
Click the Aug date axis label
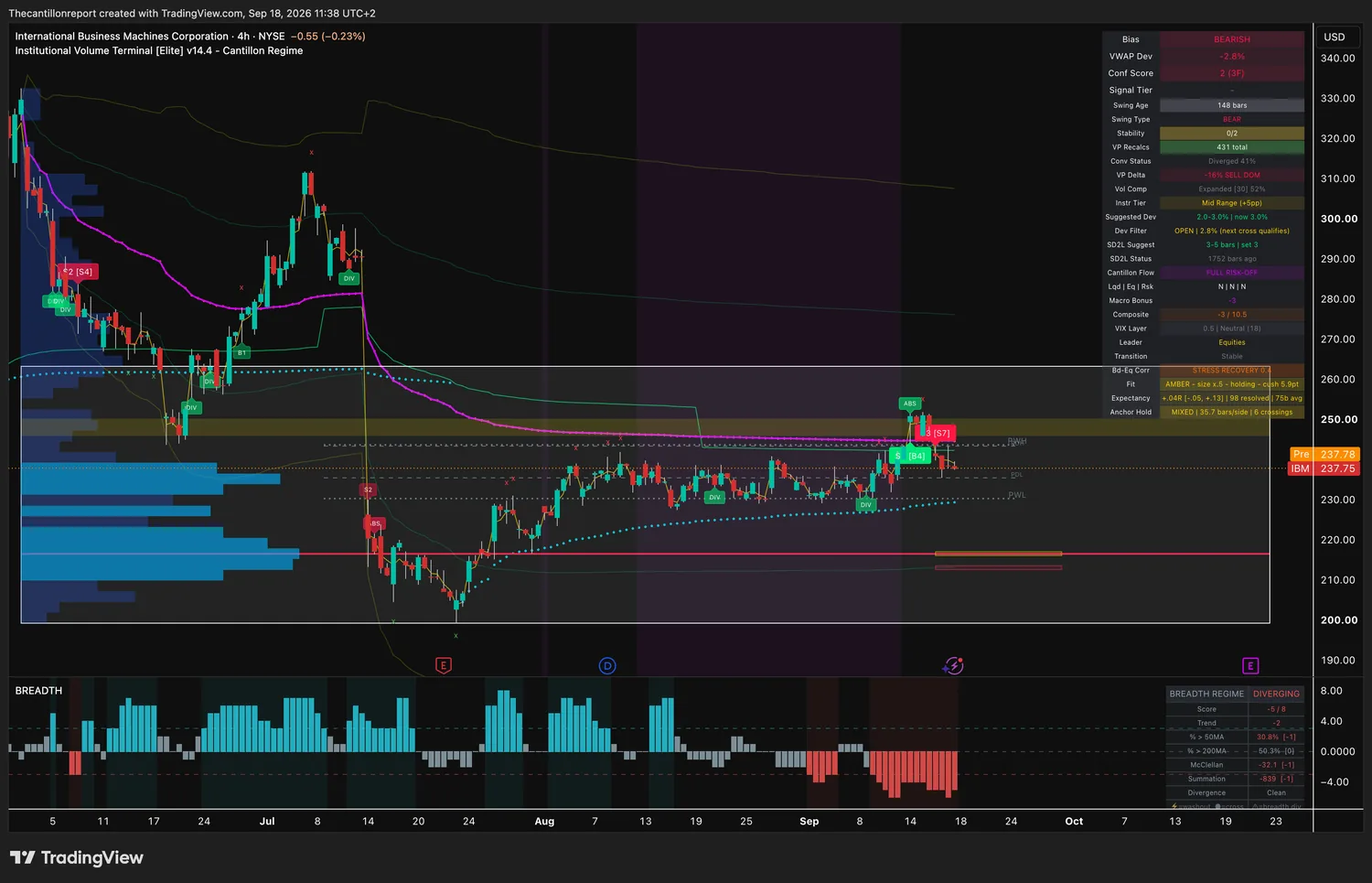point(544,821)
